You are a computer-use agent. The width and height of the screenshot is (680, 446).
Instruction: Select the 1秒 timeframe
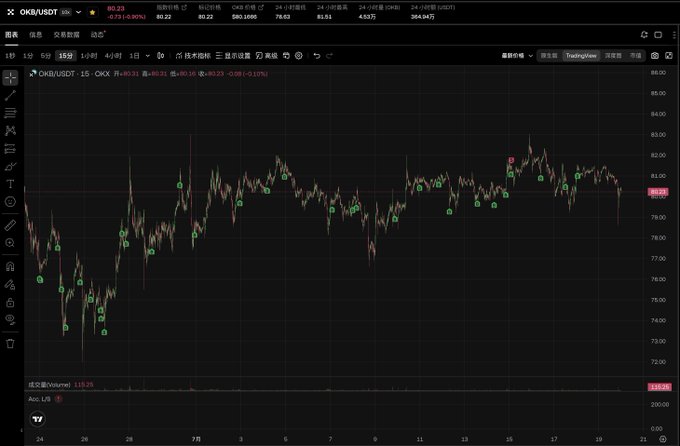pos(10,56)
